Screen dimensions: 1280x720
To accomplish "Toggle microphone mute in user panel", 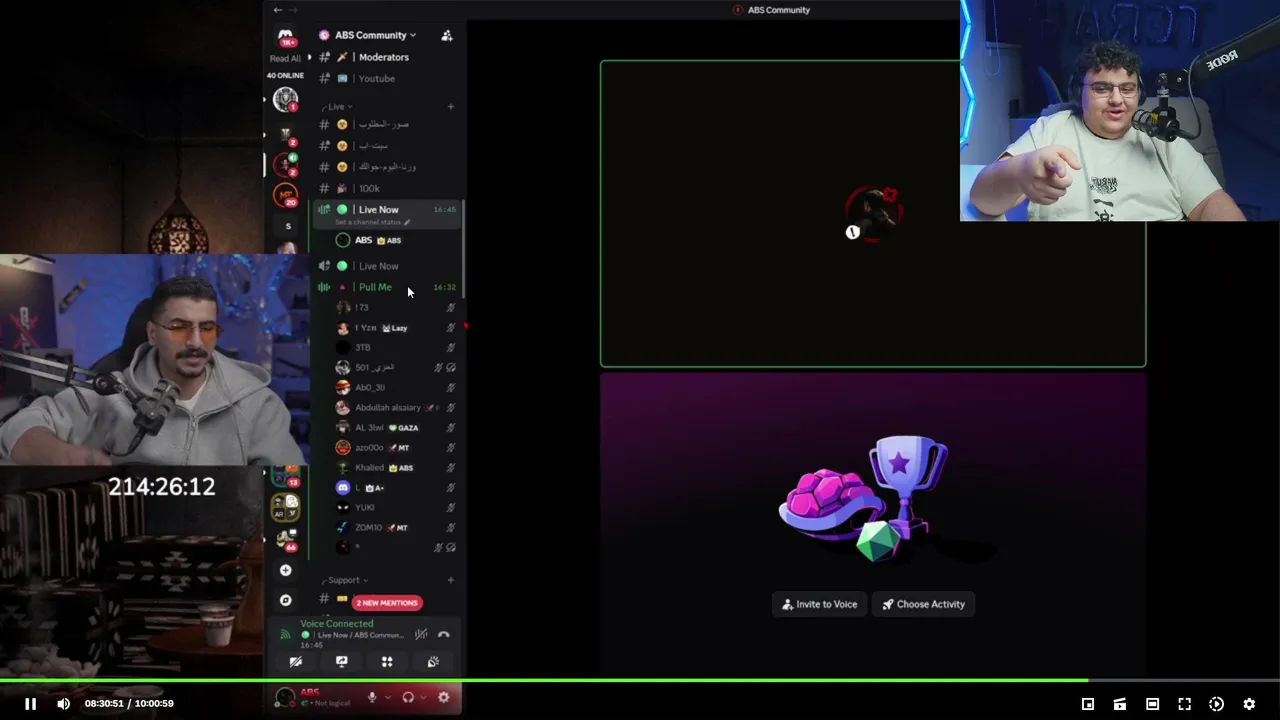I will pos(372,697).
